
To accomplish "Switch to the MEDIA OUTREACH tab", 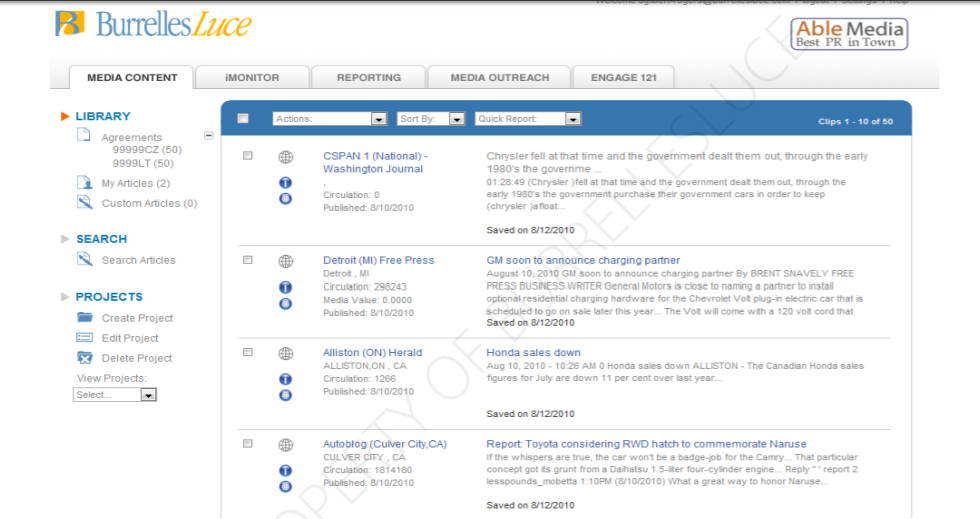I will tap(499, 78).
